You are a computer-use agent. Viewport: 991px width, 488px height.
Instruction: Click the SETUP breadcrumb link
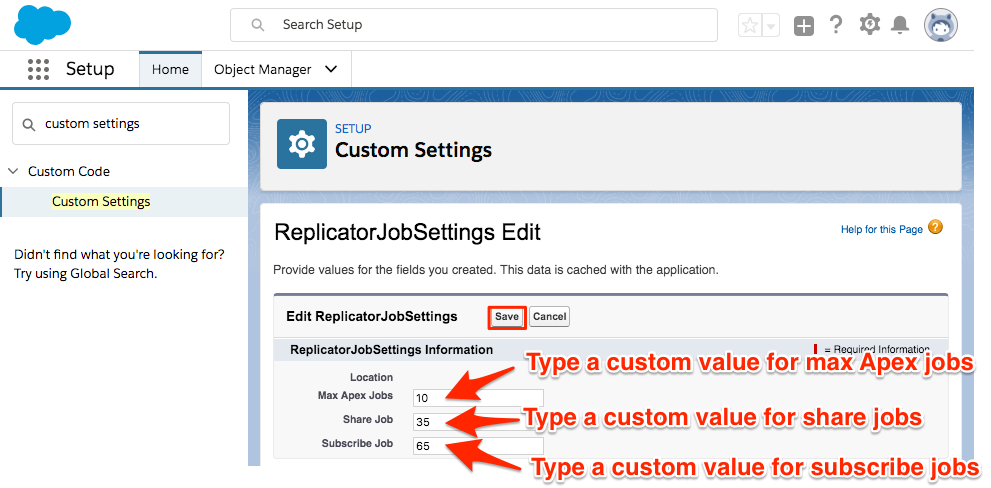coord(353,128)
